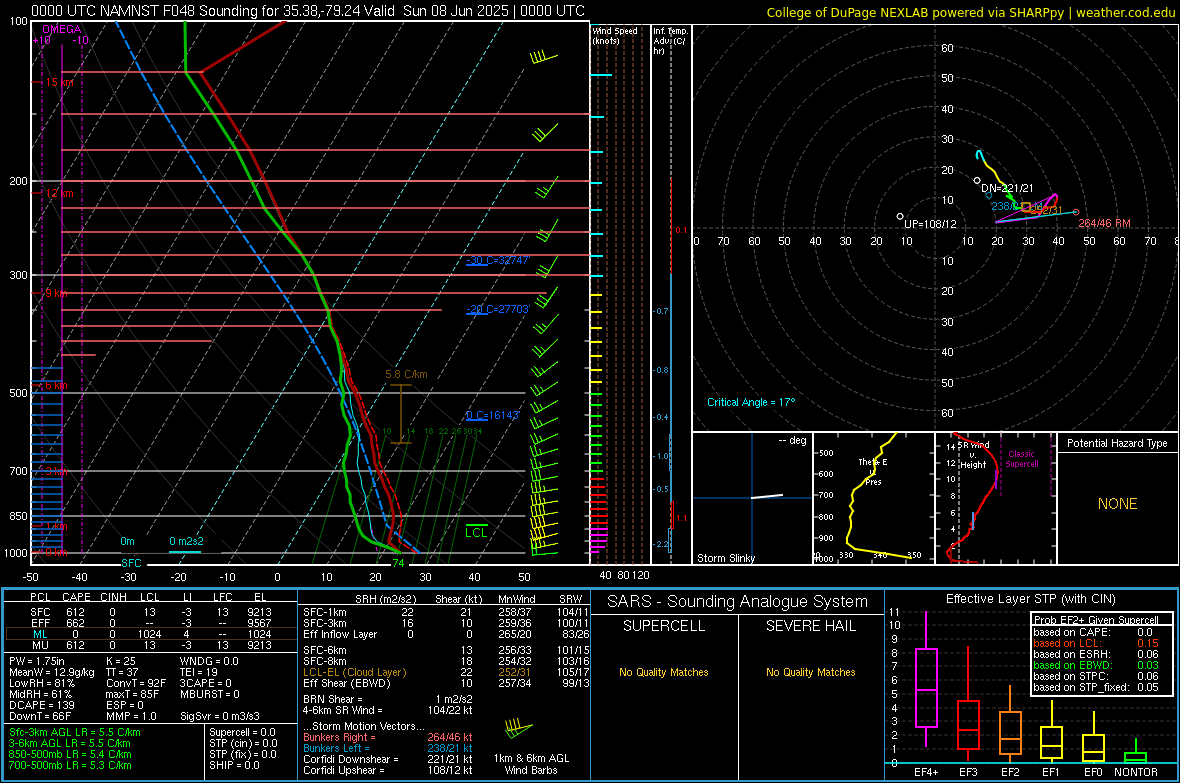Click the OMEGA label
The height and width of the screenshot is (783, 1180).
pos(62,29)
